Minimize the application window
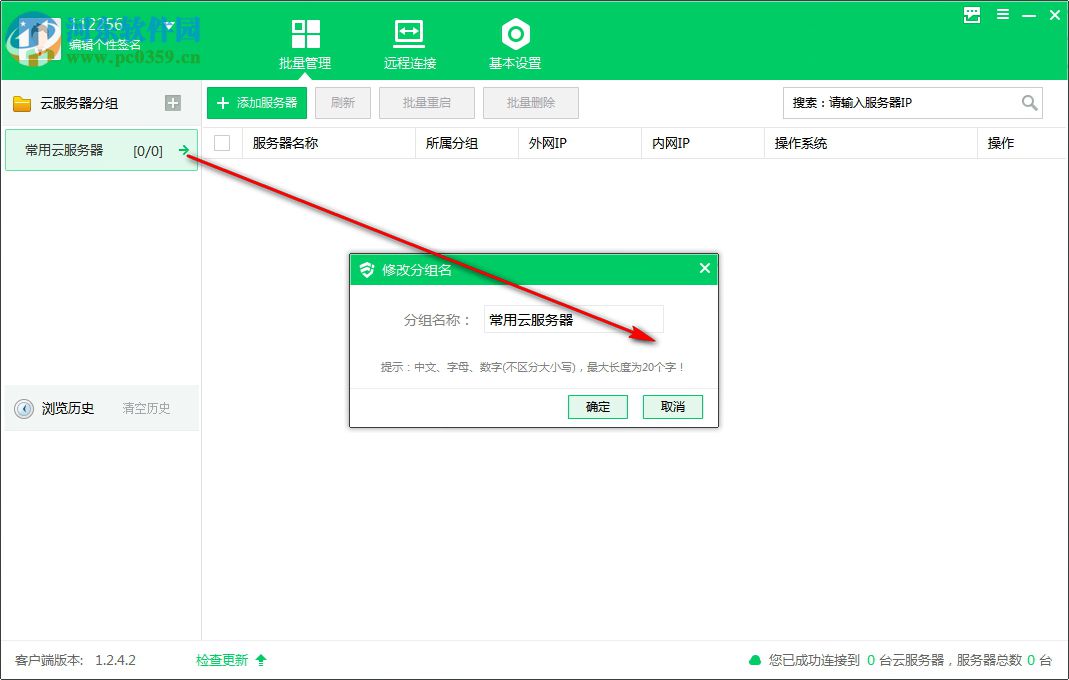The height and width of the screenshot is (680, 1069). click(x=1029, y=15)
